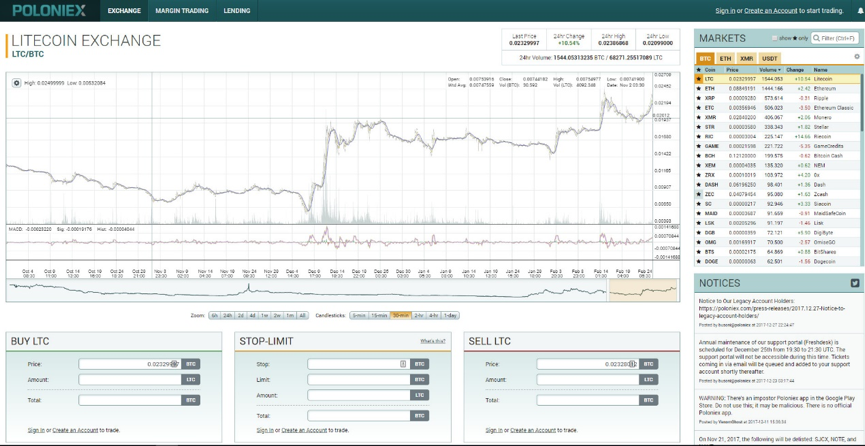Select 2-hr candlesticks
Image resolution: width=865 pixels, height=446 pixels.
(x=419, y=316)
